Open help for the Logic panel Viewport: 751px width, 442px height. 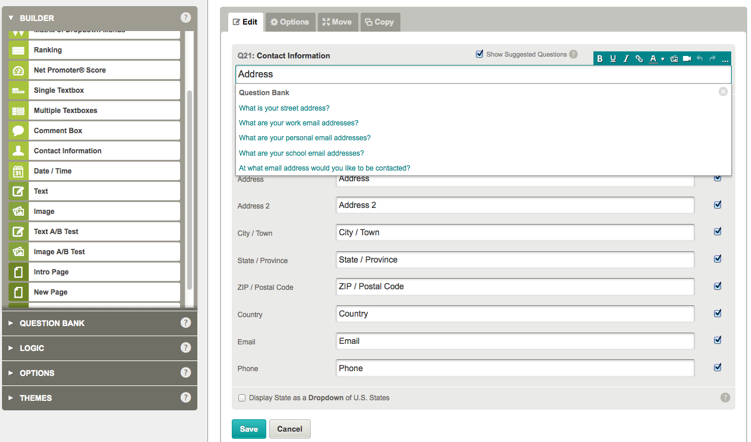click(185, 348)
